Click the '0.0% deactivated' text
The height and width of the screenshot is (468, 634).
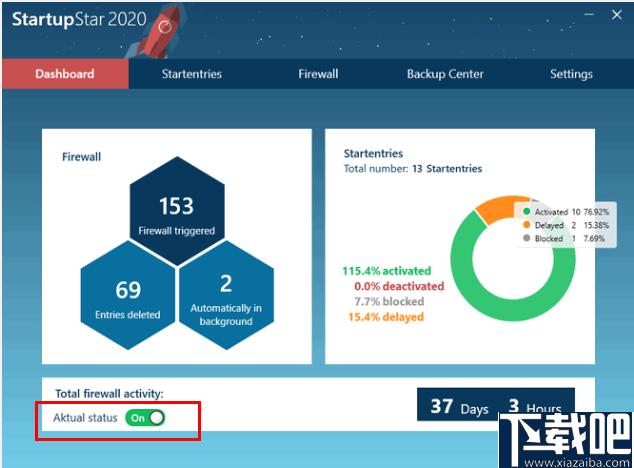399,286
